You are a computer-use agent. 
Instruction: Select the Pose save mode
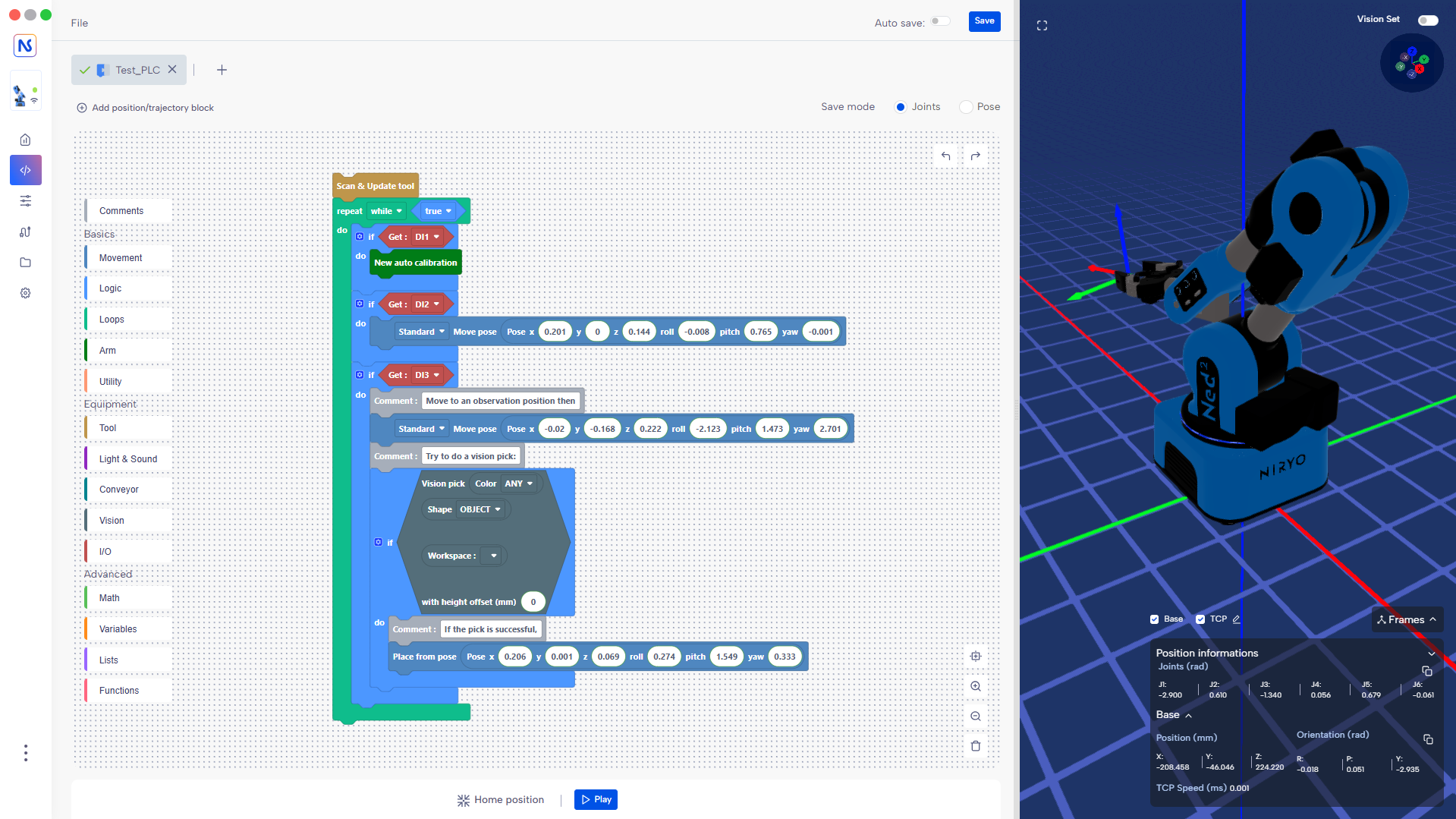coord(966,107)
